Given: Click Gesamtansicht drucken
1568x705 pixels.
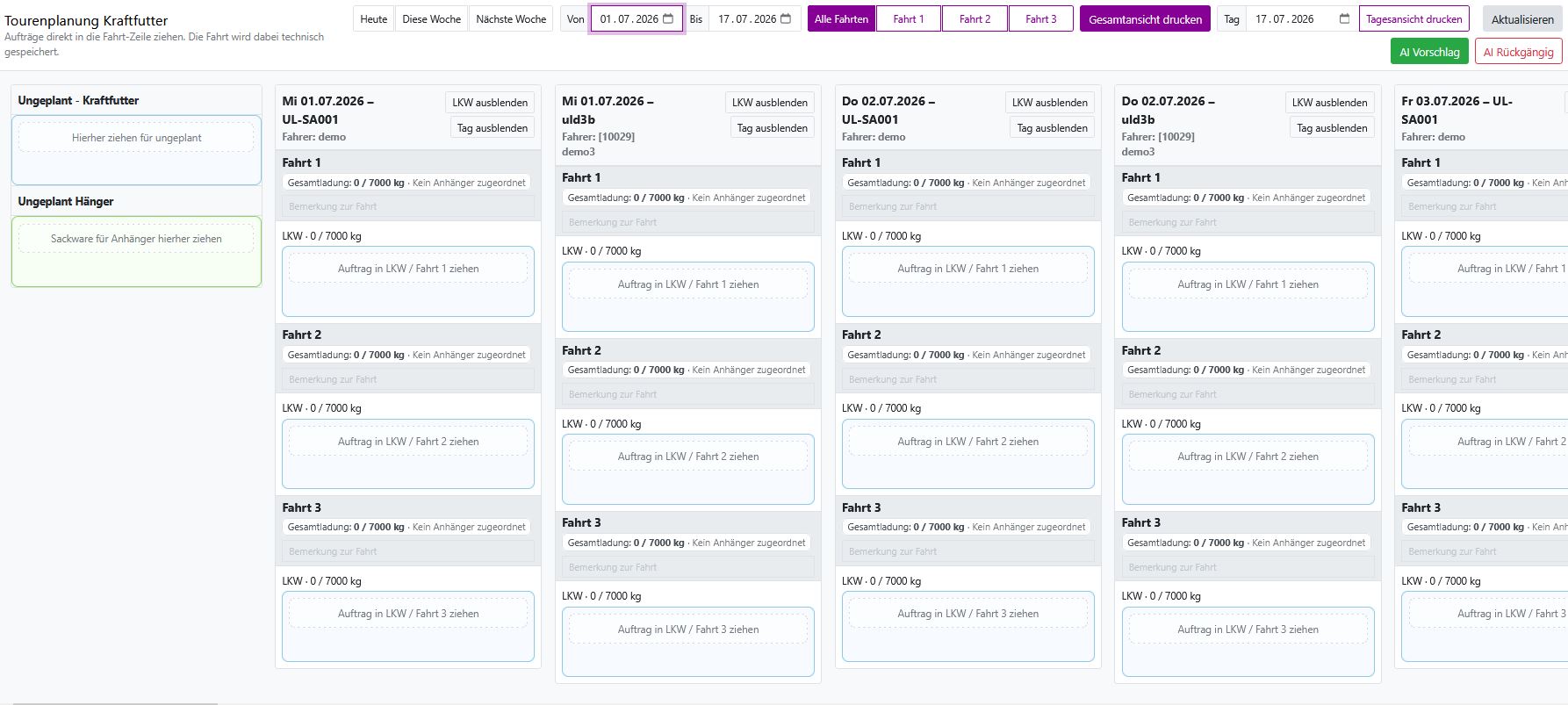Looking at the screenshot, I should pyautogui.click(x=1145, y=18).
